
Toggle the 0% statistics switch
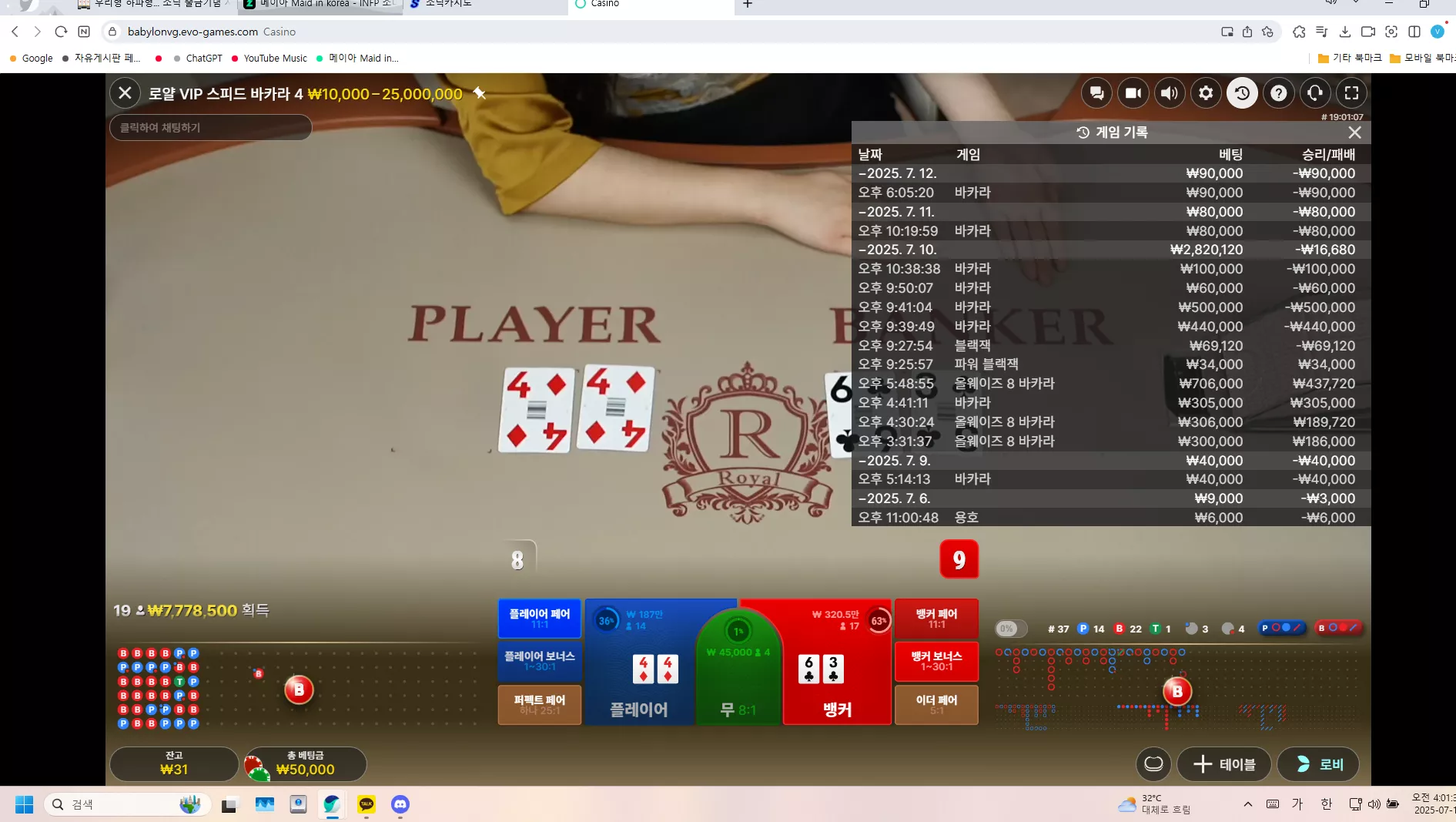(1011, 629)
